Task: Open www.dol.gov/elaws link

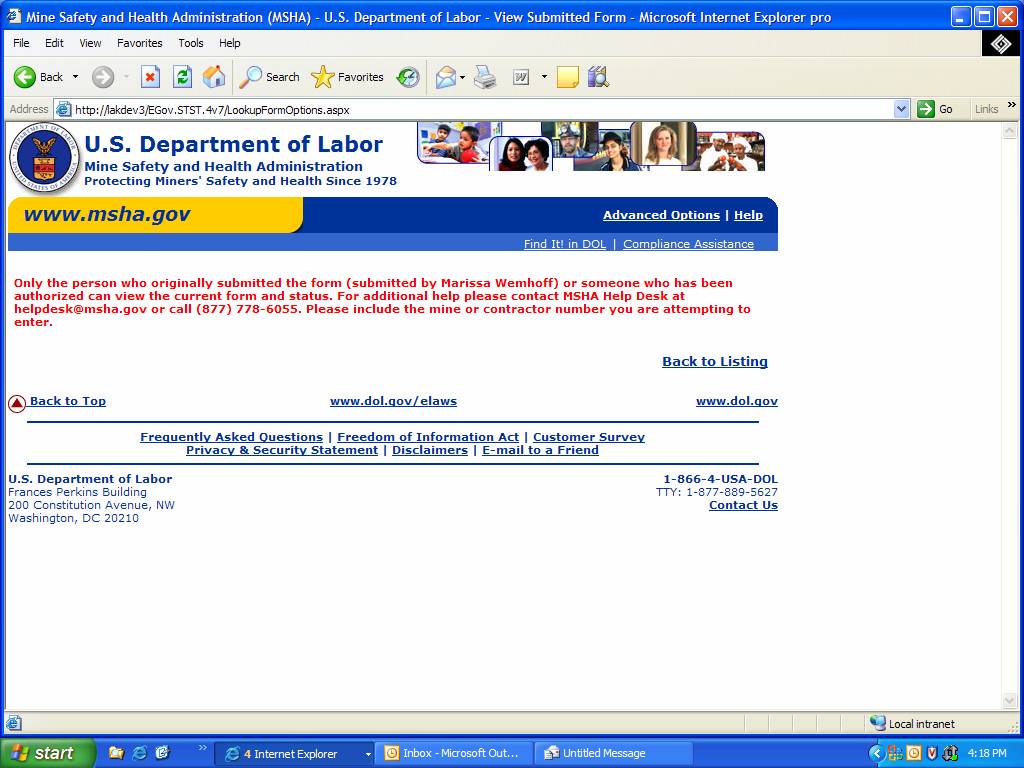Action: (x=393, y=401)
